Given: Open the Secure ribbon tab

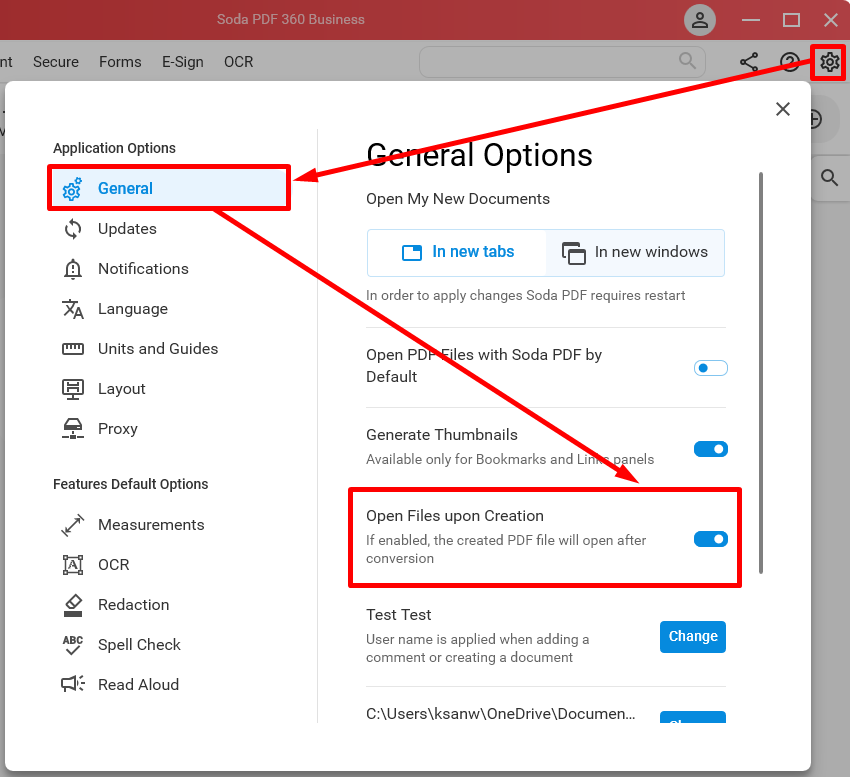Looking at the screenshot, I should click(56, 62).
